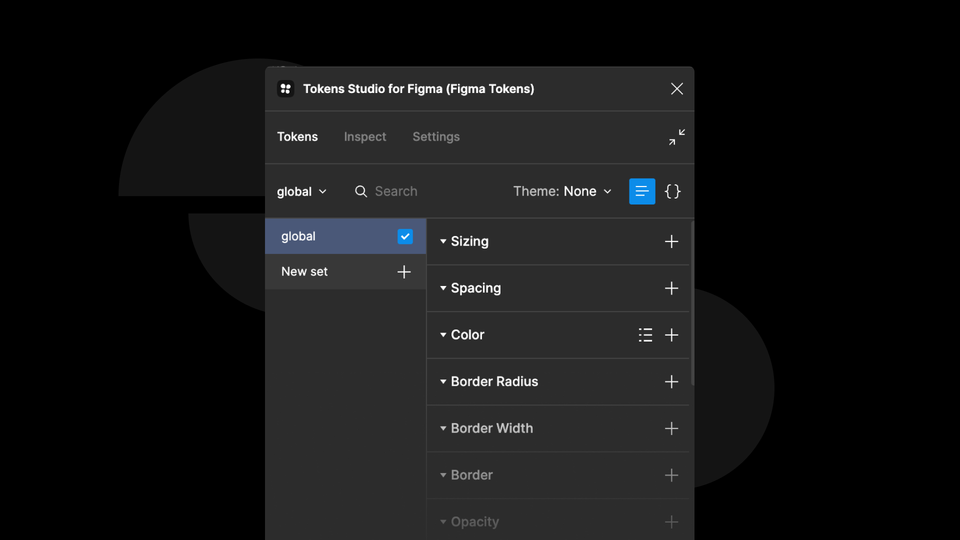
Task: Open the Inspect tab
Action: pyautogui.click(x=365, y=137)
